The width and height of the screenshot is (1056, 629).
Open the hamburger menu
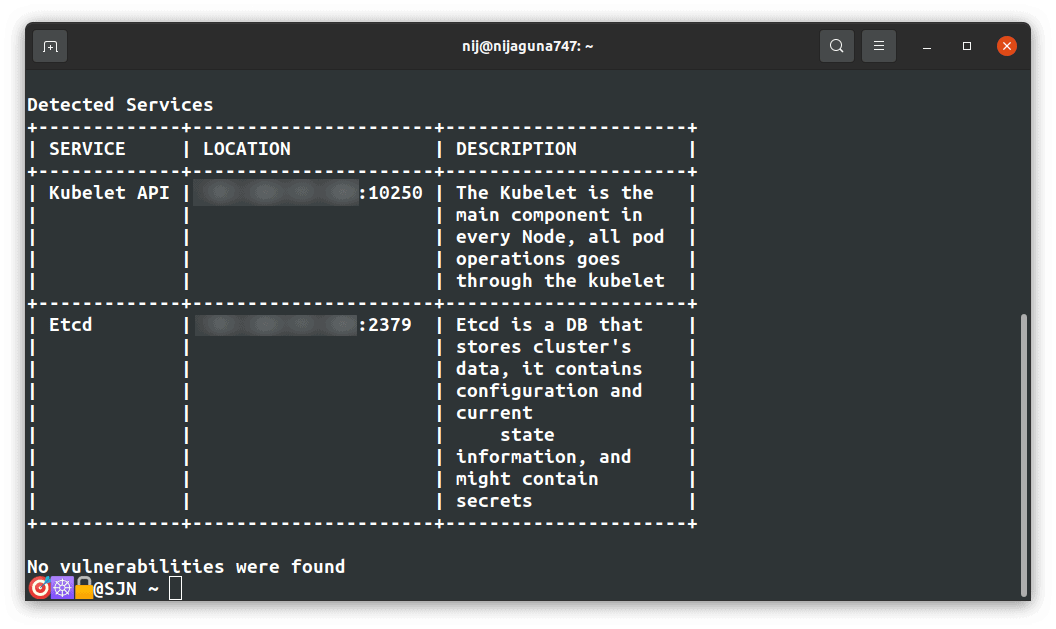pyautogui.click(x=879, y=46)
